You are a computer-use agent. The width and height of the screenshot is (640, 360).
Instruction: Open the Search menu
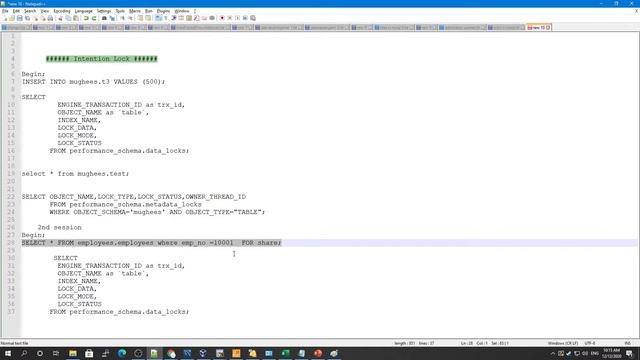coord(30,11)
